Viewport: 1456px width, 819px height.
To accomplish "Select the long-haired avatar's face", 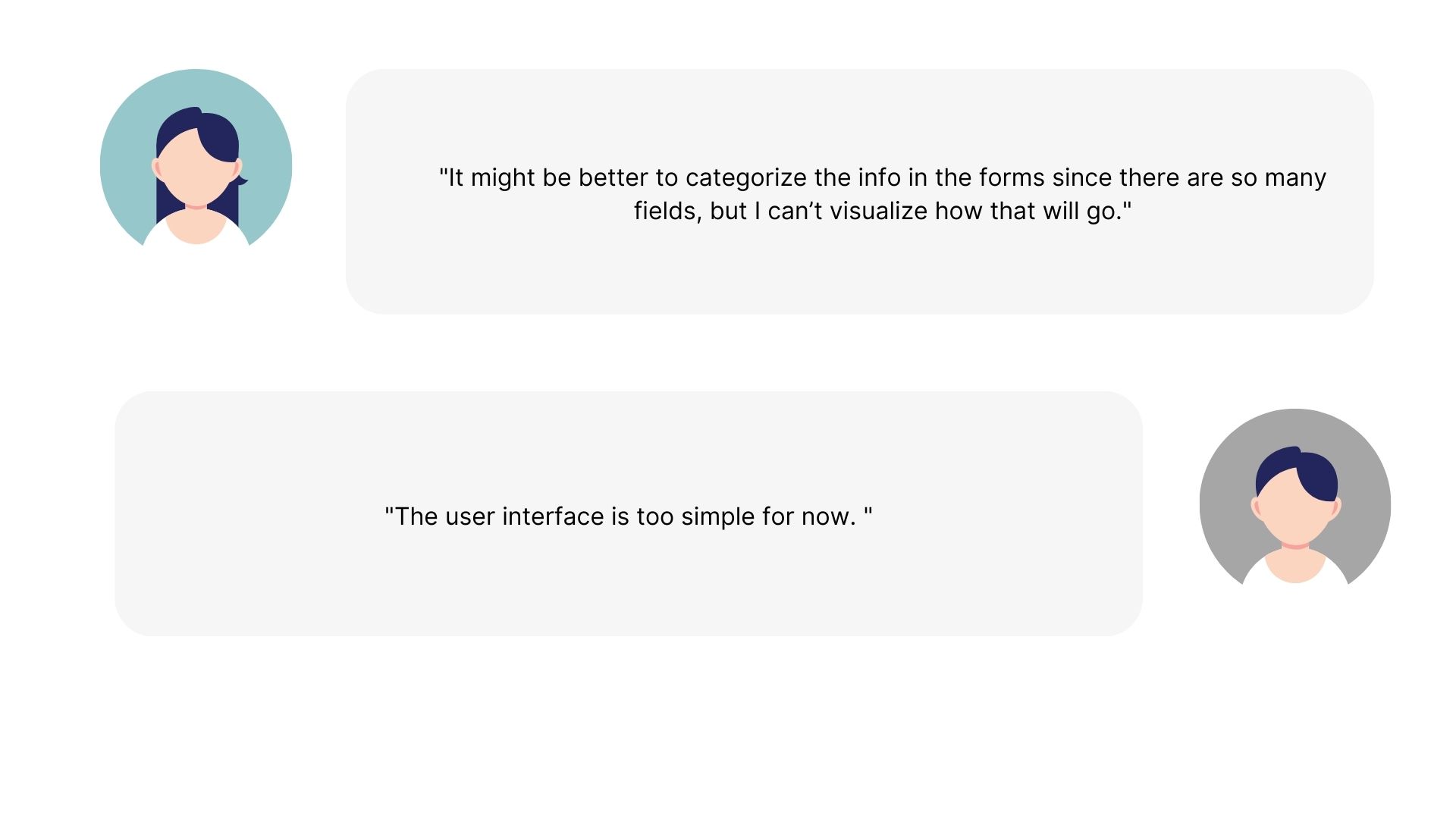I will tap(195, 169).
